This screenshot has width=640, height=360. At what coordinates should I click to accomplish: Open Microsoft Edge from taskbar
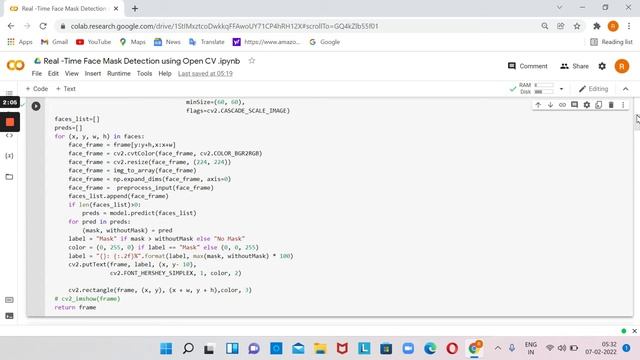430,349
